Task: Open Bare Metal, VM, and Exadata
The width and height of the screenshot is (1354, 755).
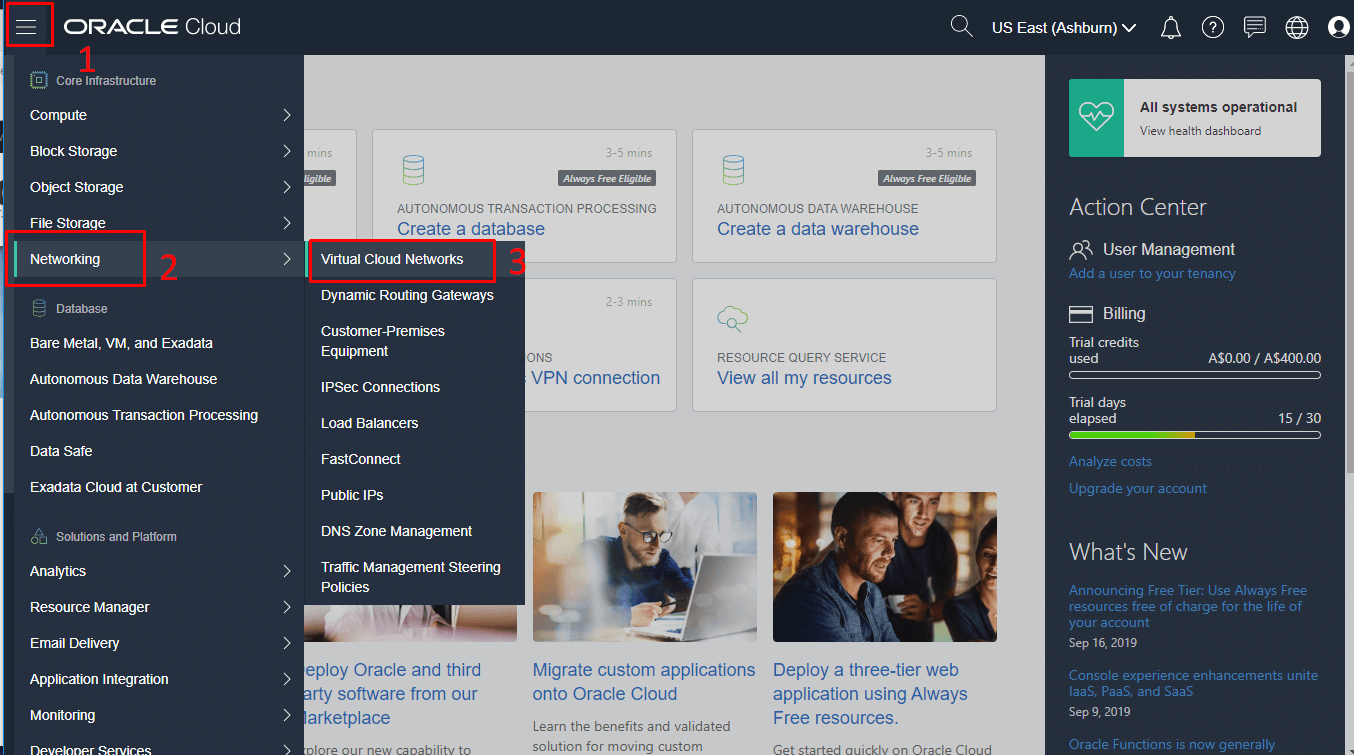Action: pos(121,343)
